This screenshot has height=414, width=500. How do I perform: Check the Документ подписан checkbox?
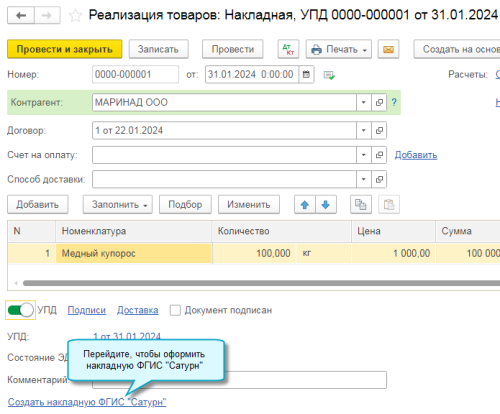[x=175, y=310]
